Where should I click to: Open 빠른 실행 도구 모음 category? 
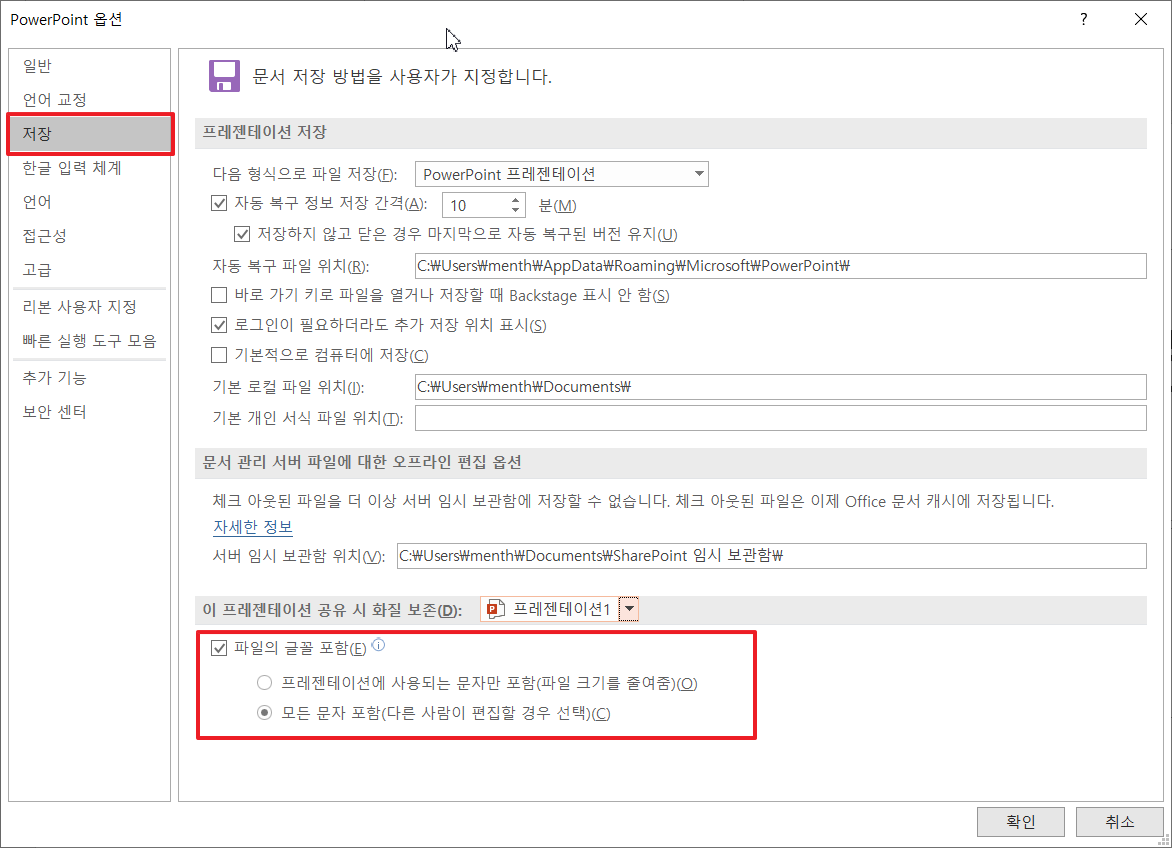pos(90,341)
